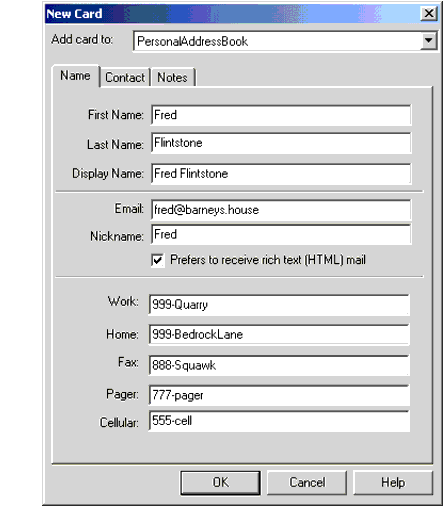Click the OK button
The image size is (444, 506).
coord(220,482)
